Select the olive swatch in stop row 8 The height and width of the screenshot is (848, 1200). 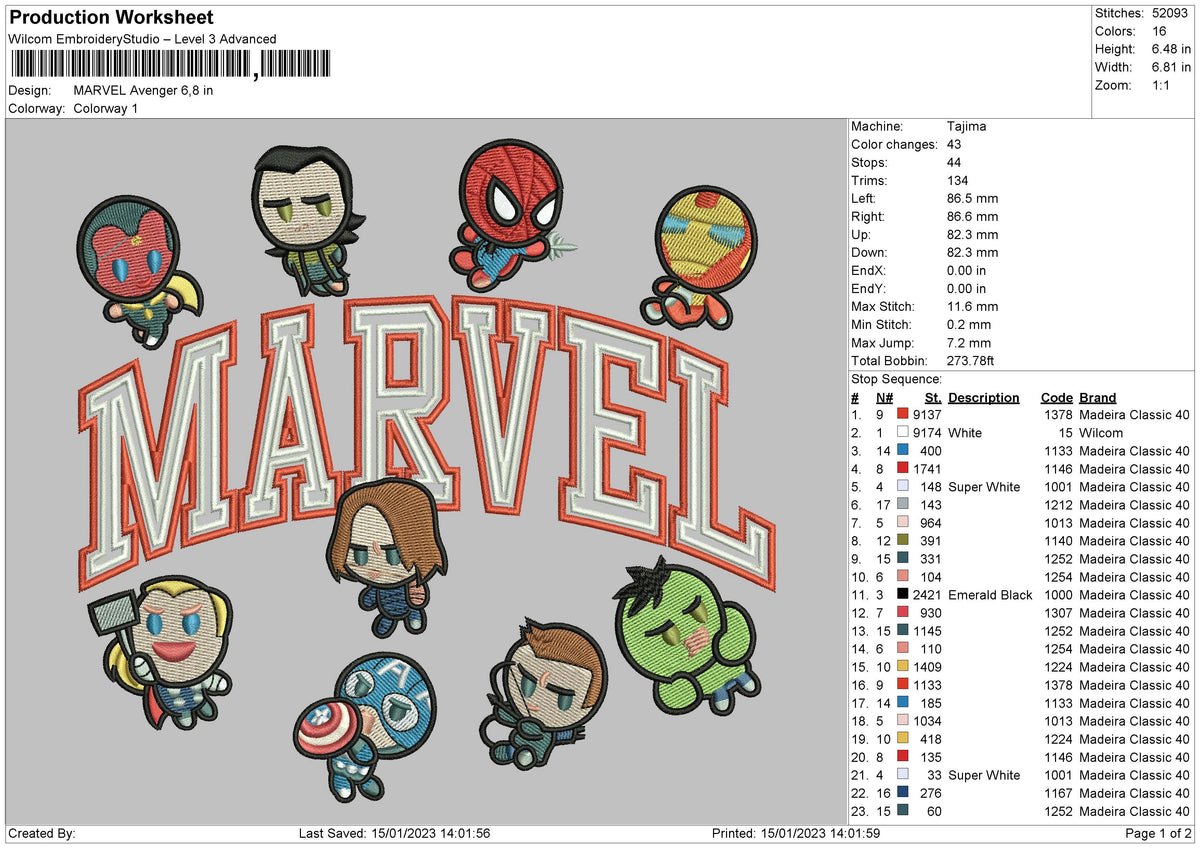(x=902, y=541)
